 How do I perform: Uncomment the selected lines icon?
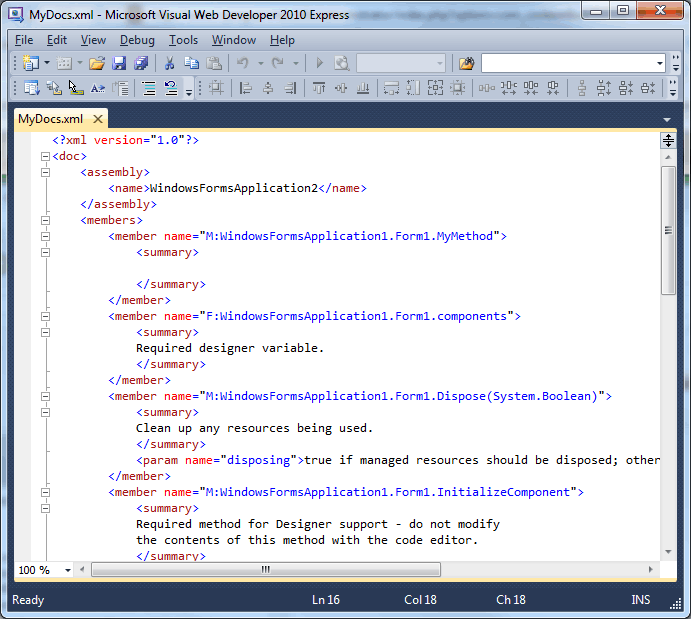[x=171, y=88]
